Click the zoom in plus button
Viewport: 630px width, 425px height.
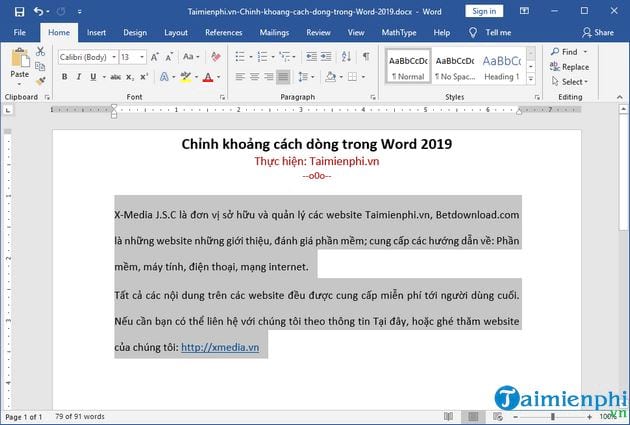[x=589, y=417]
